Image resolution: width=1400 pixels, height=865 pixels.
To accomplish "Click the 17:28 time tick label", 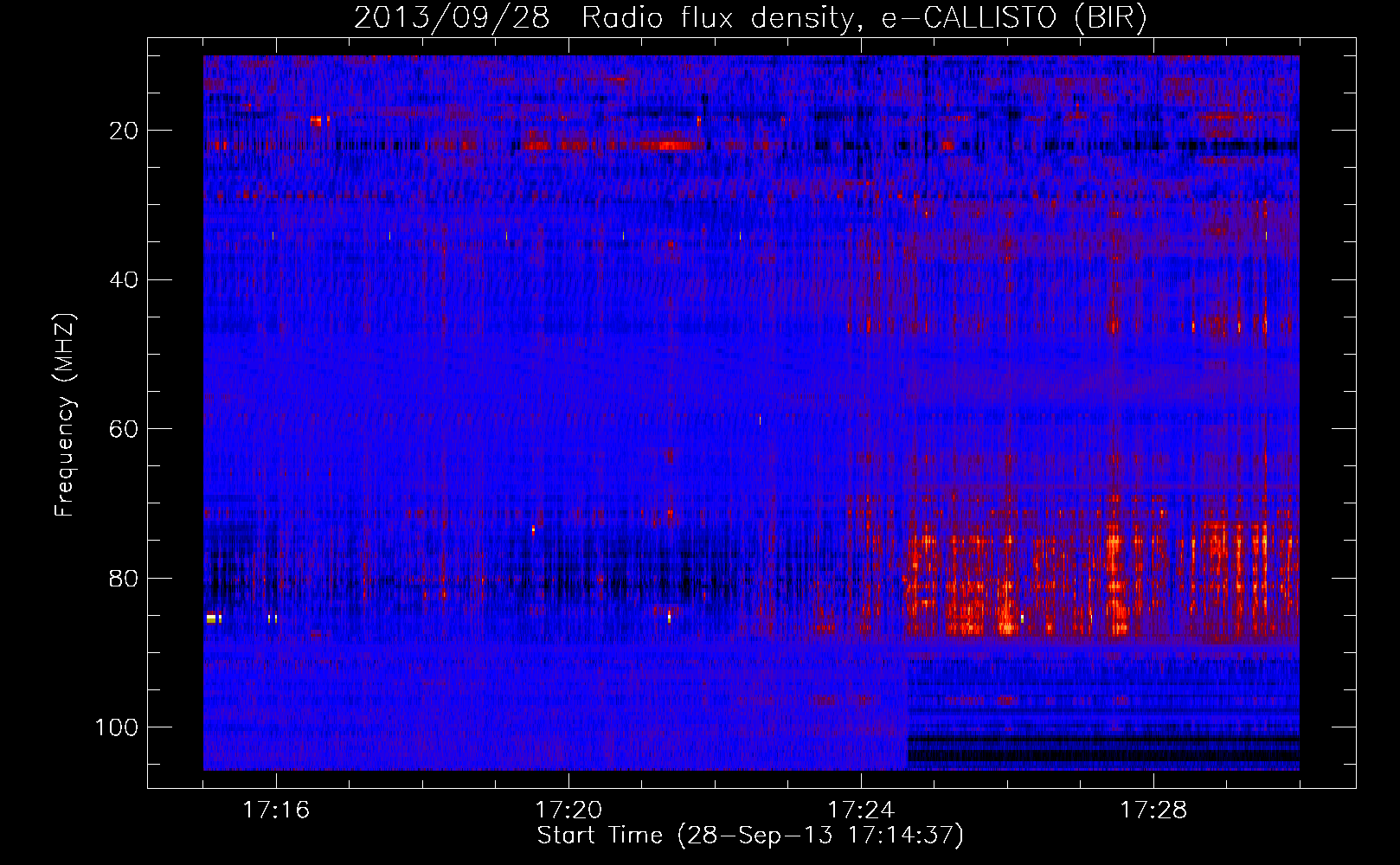I will (1153, 811).
